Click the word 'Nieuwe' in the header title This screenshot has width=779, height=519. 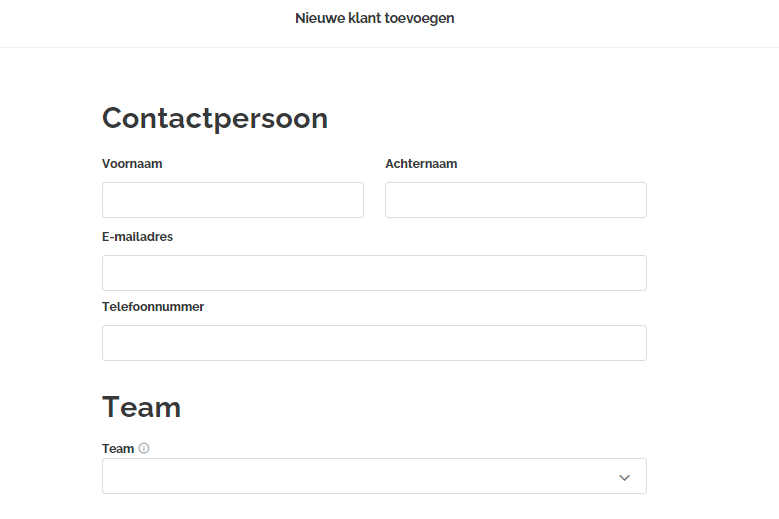point(318,18)
